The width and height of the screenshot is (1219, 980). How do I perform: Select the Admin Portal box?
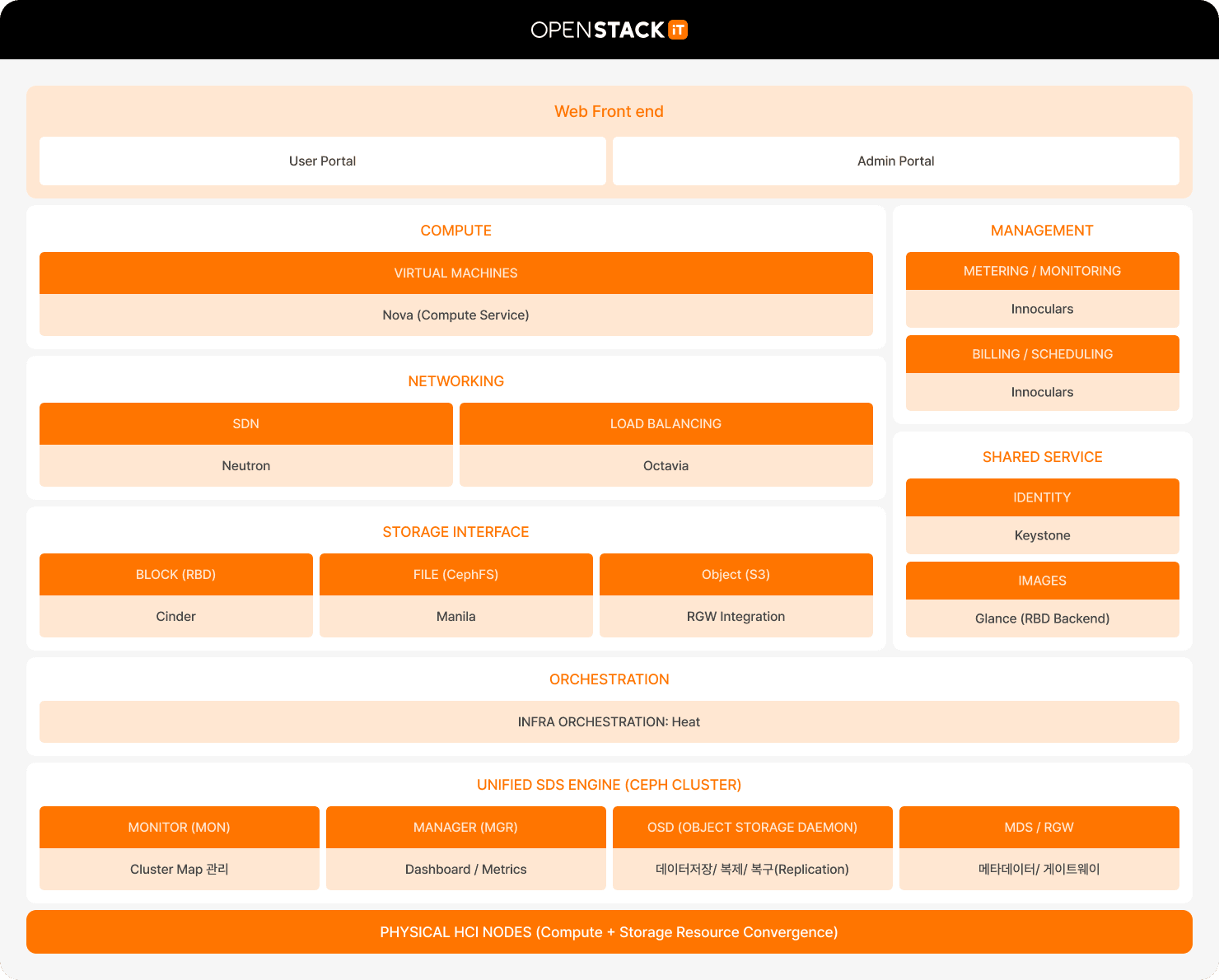(x=896, y=161)
